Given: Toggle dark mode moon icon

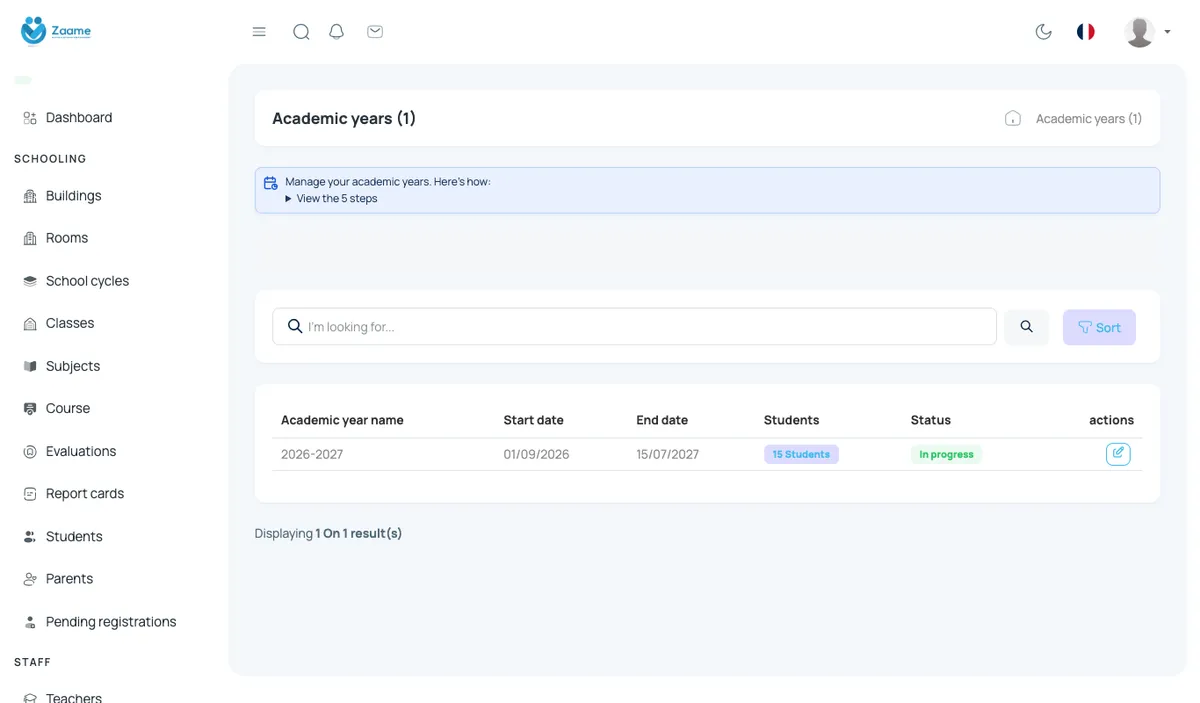Looking at the screenshot, I should (x=1043, y=32).
